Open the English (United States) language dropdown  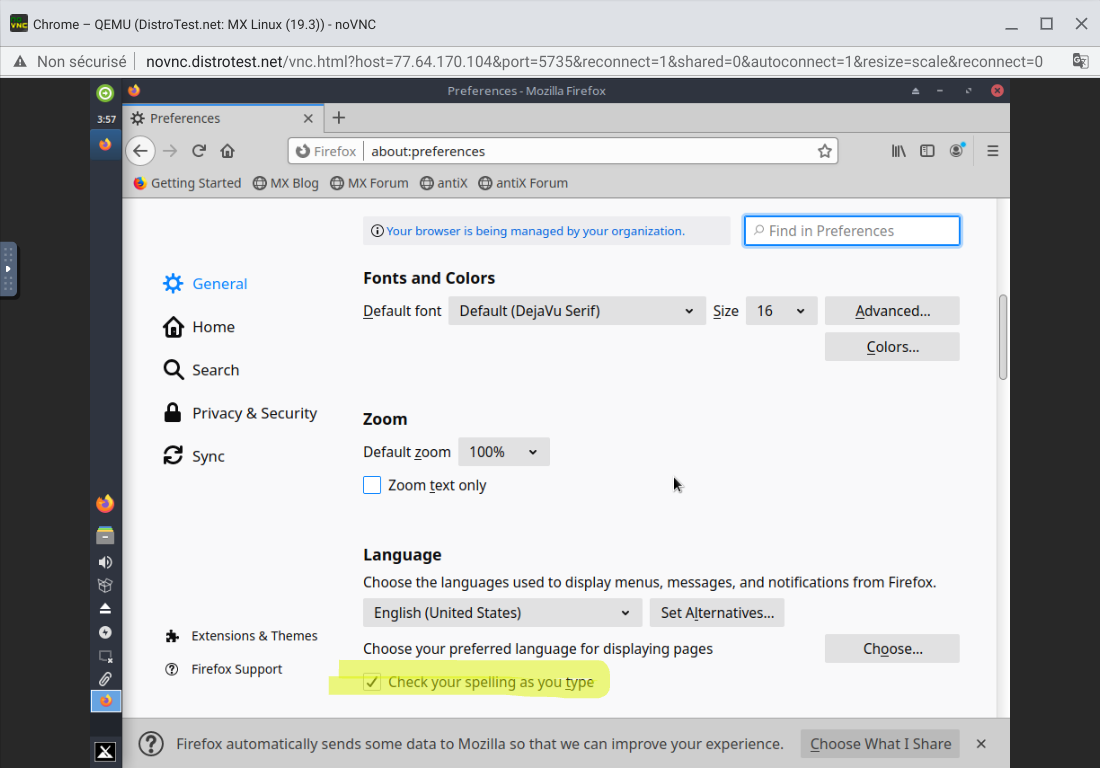coord(502,612)
